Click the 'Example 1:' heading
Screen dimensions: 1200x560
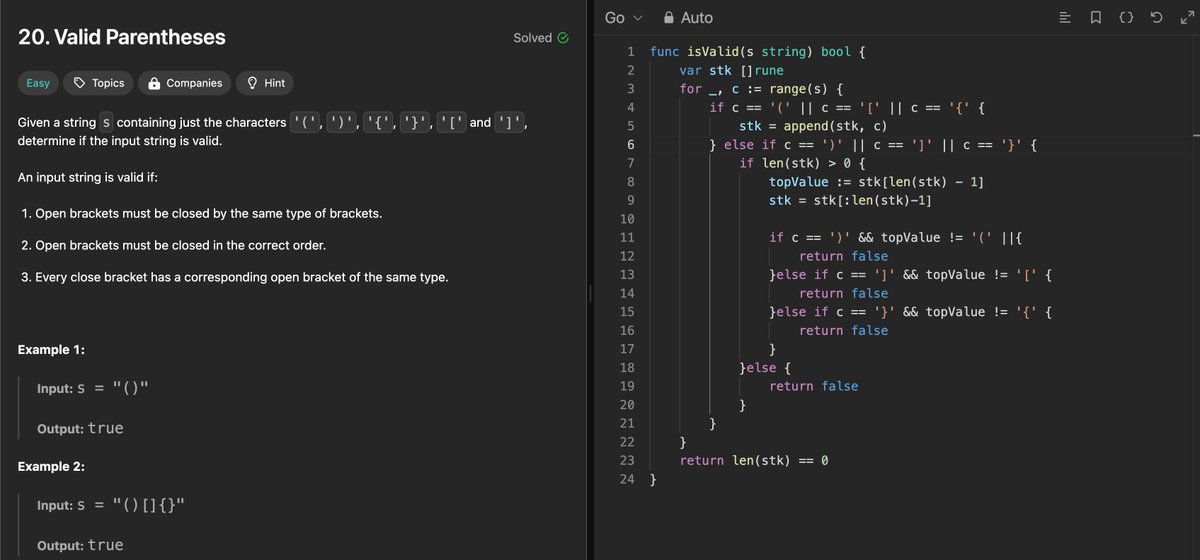51,350
